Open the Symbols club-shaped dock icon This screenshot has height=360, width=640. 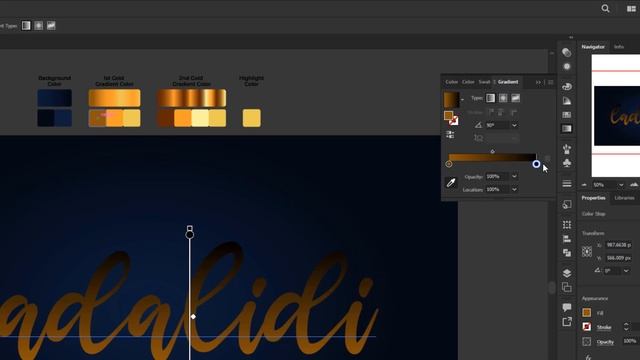coord(567,163)
